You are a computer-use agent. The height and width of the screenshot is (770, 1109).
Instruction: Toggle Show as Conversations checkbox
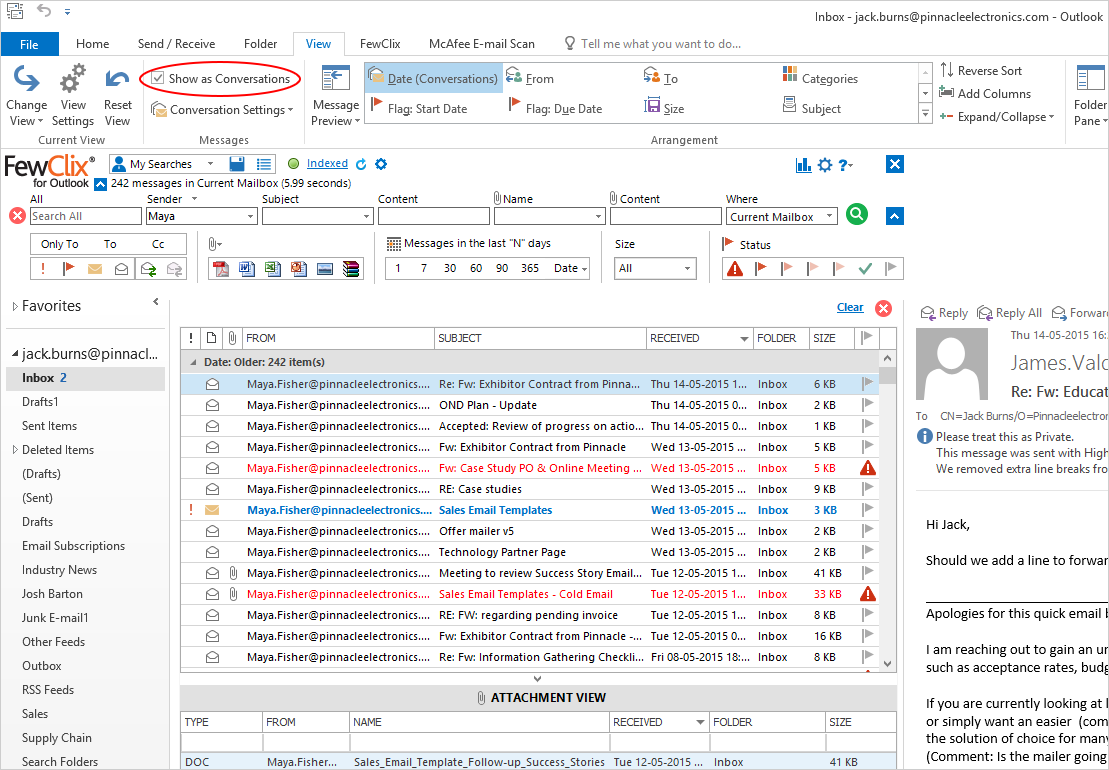(158, 78)
